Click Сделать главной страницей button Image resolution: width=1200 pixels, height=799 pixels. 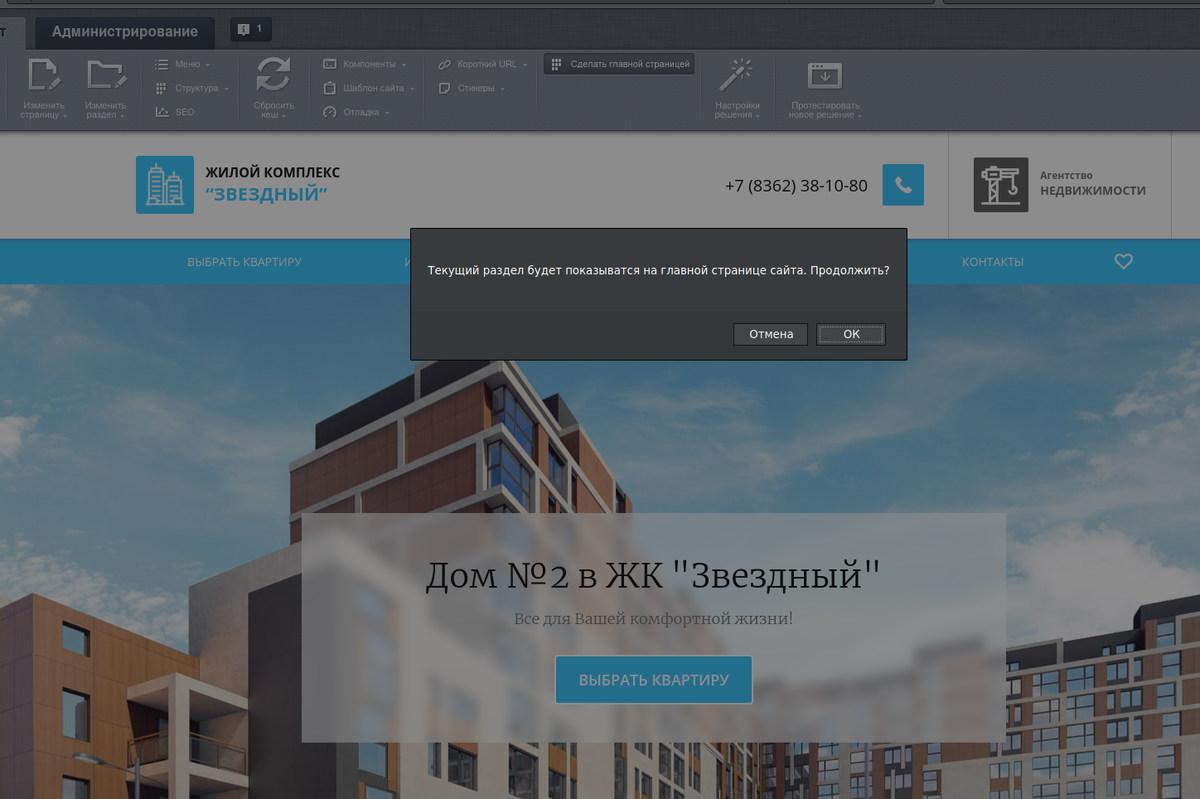point(620,64)
